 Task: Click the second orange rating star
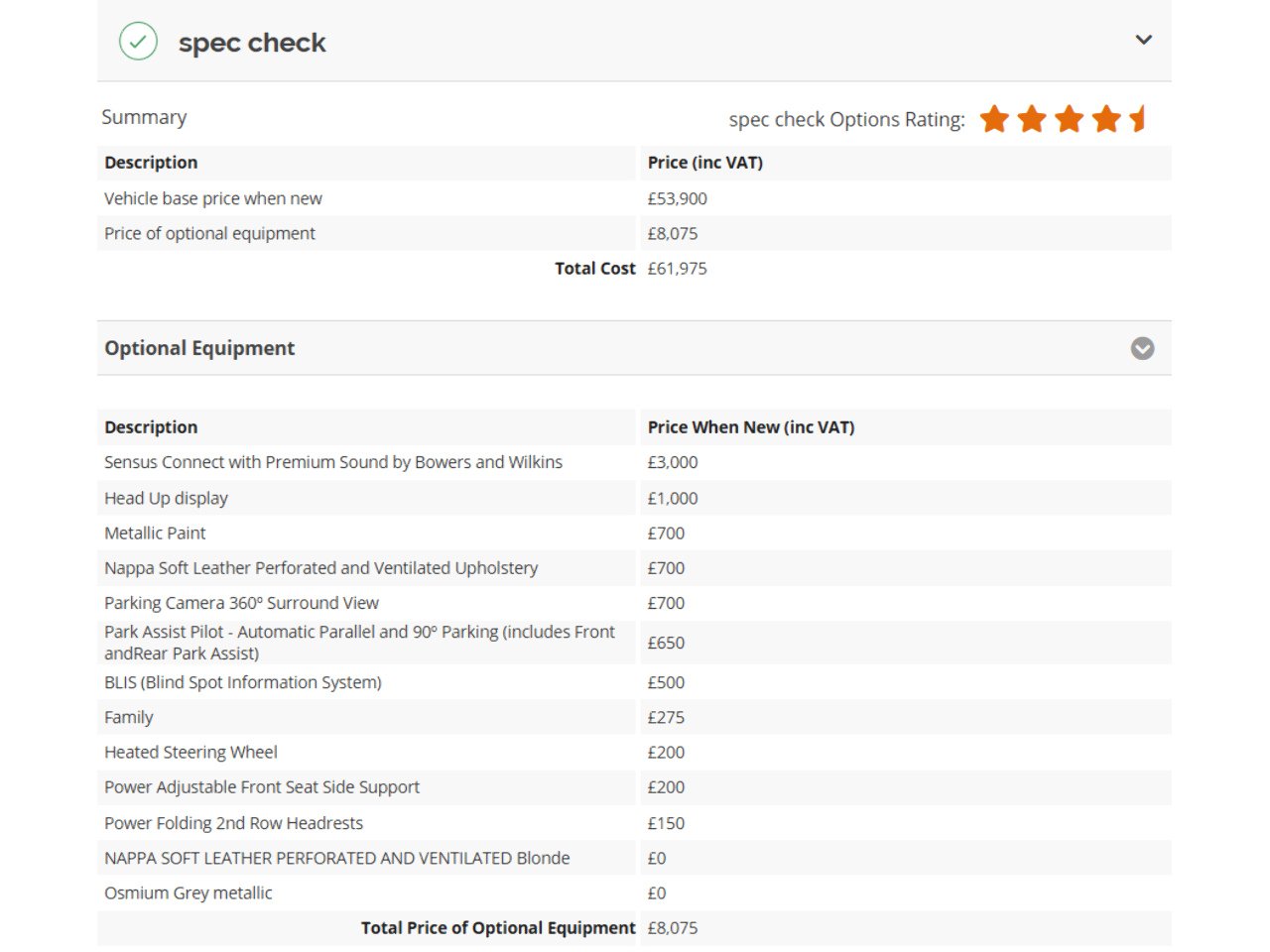[1032, 119]
